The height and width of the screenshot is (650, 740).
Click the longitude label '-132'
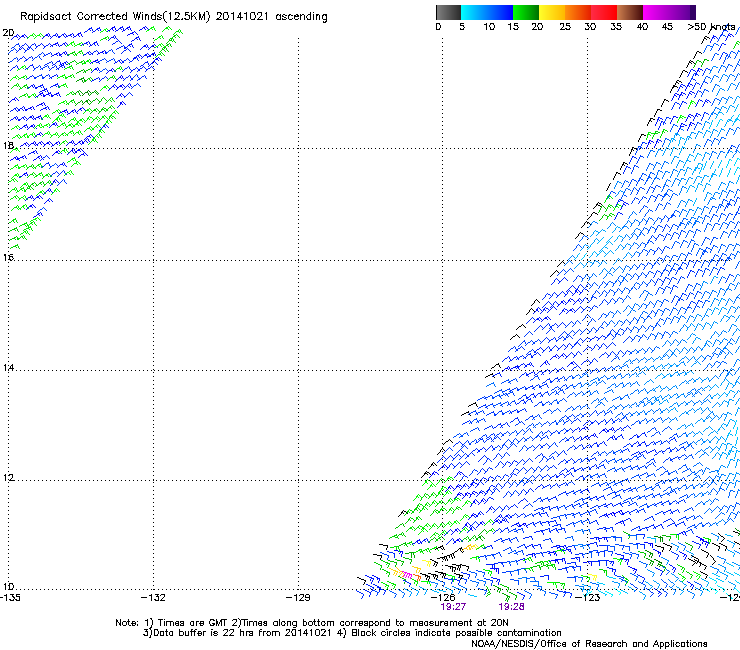[153, 598]
